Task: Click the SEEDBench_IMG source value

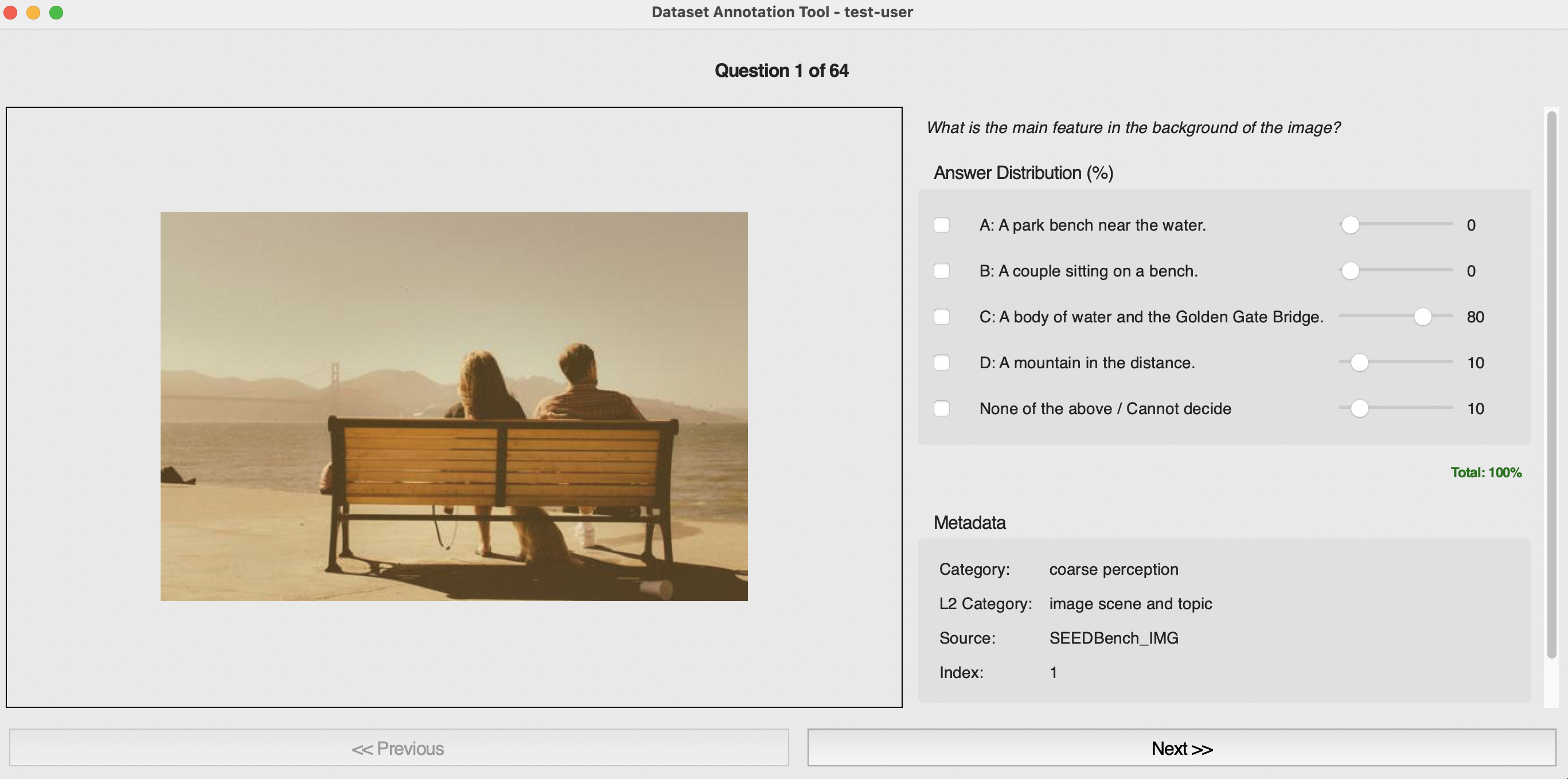Action: [1113, 638]
